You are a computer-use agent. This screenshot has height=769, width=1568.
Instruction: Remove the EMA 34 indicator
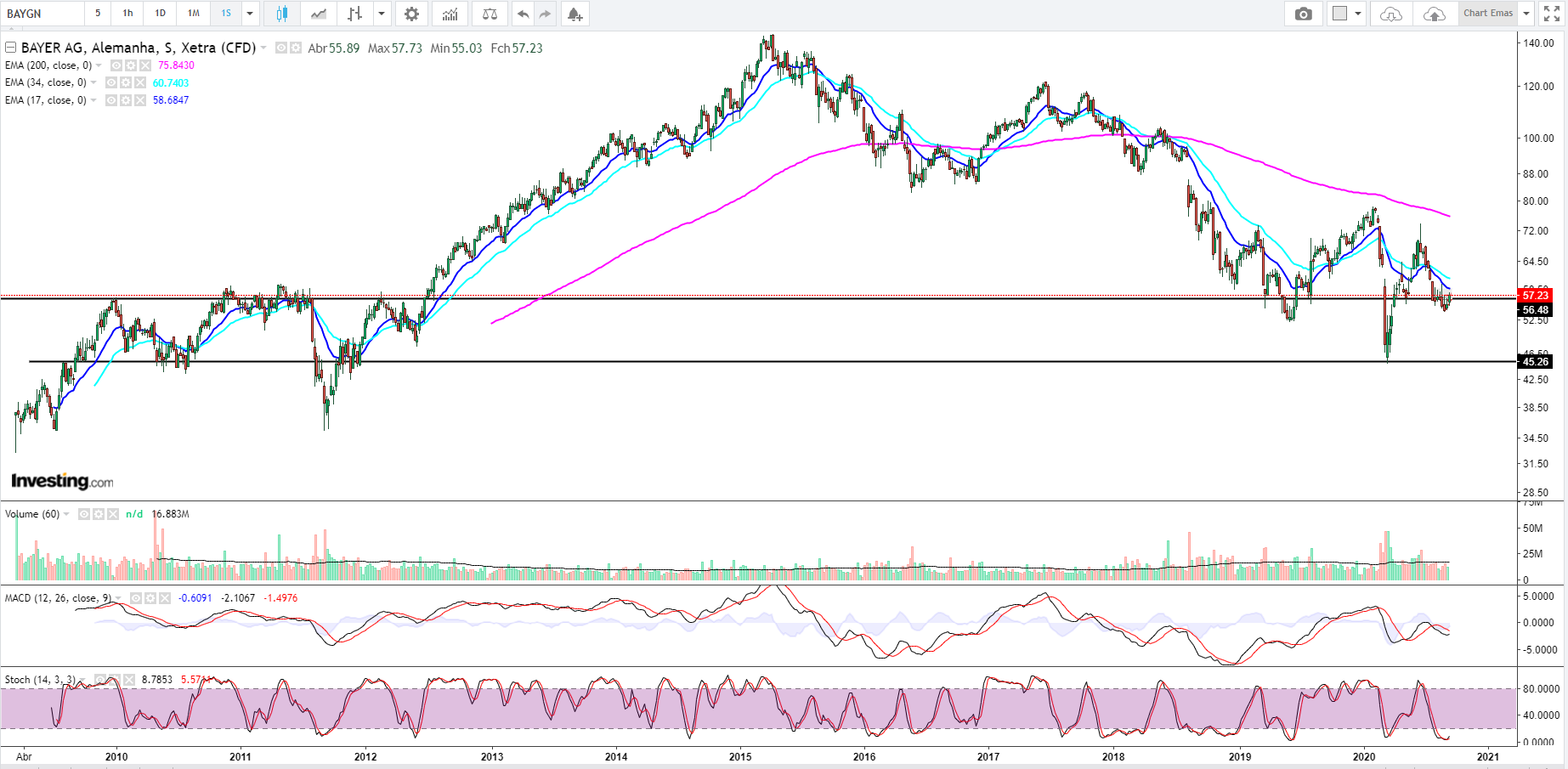139,82
